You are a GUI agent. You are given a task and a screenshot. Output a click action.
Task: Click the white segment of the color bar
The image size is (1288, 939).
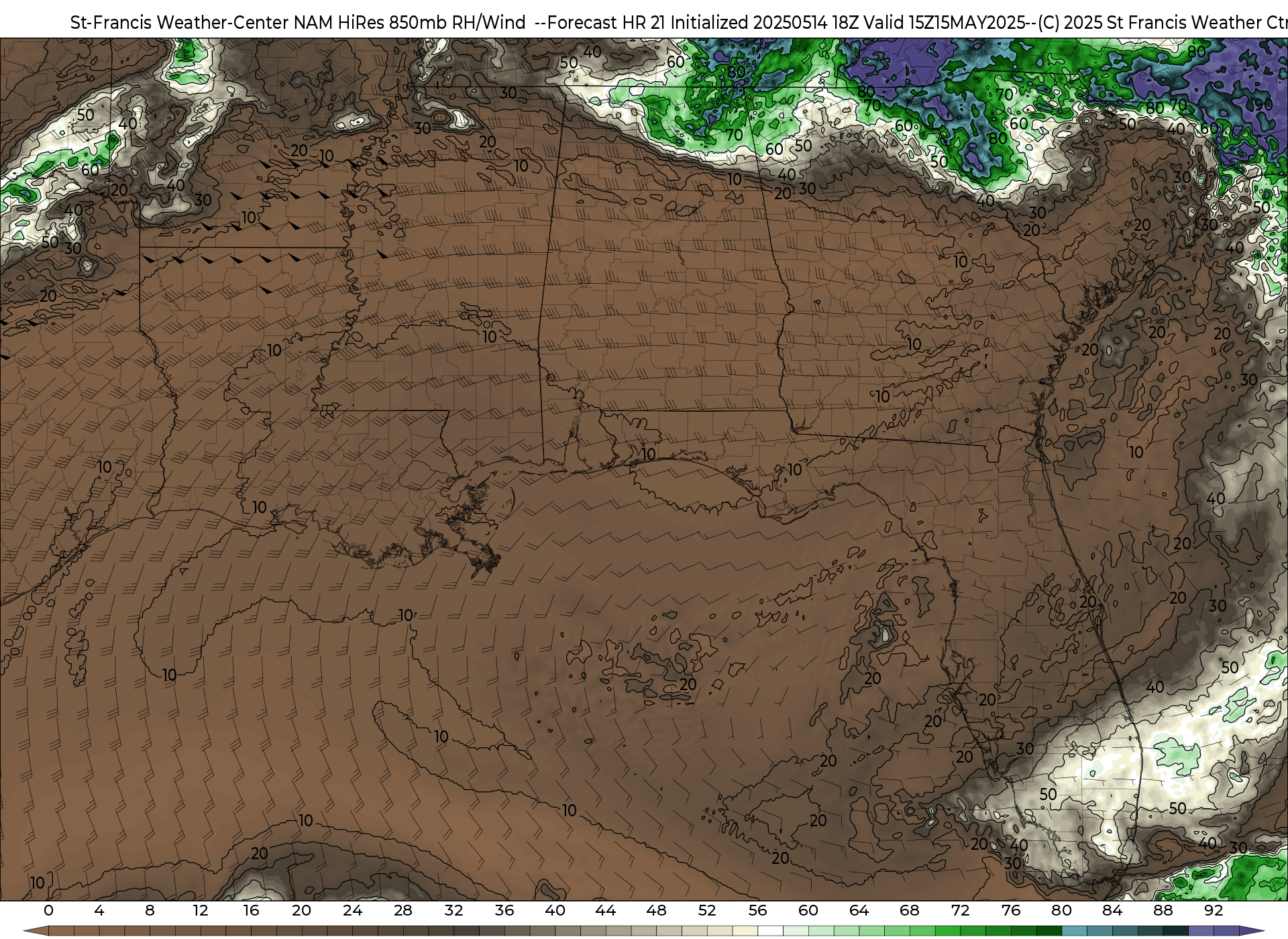(x=770, y=931)
